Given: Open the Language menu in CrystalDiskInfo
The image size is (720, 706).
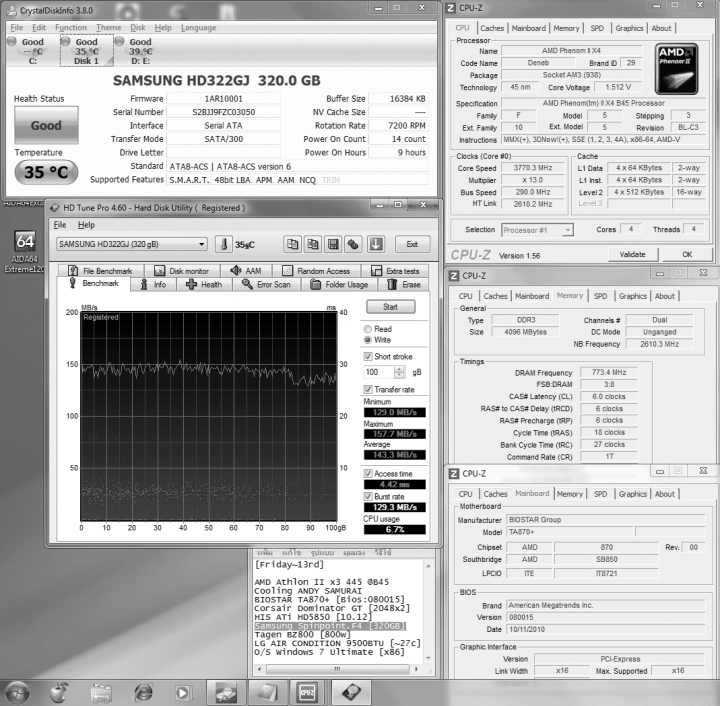Looking at the screenshot, I should click(198, 28).
